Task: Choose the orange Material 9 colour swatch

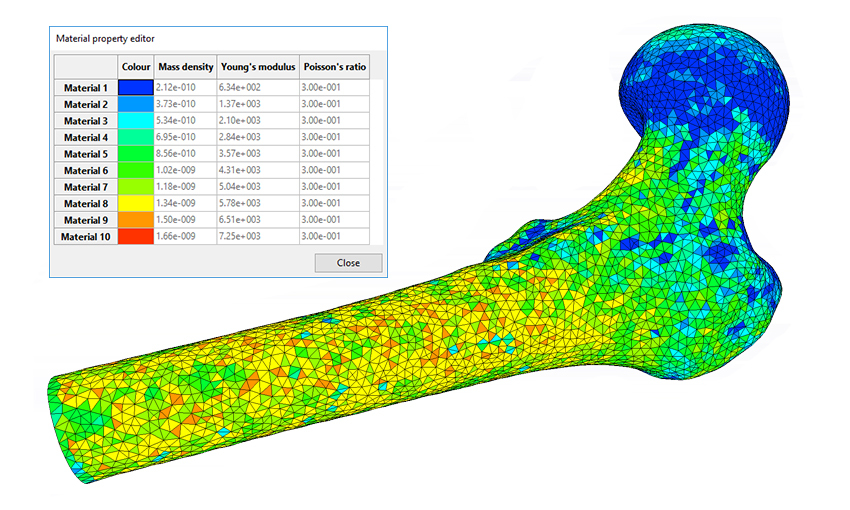Action: click(x=135, y=220)
